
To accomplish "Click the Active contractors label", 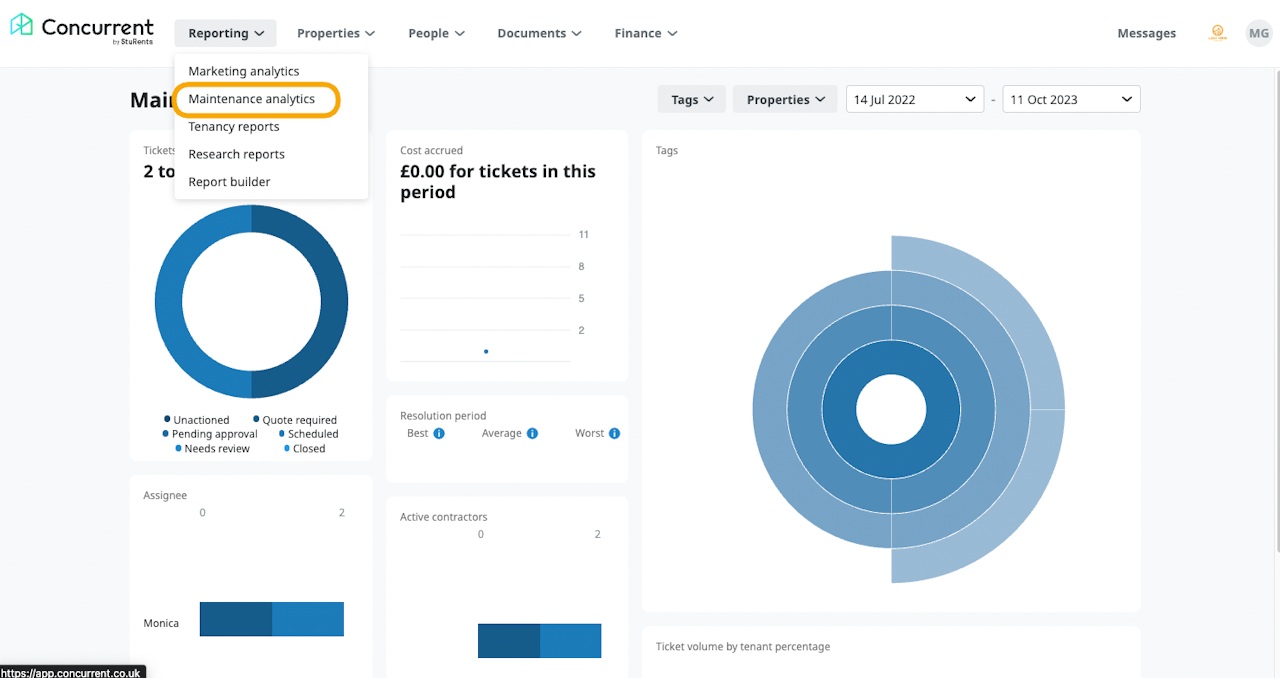I will pos(444,517).
